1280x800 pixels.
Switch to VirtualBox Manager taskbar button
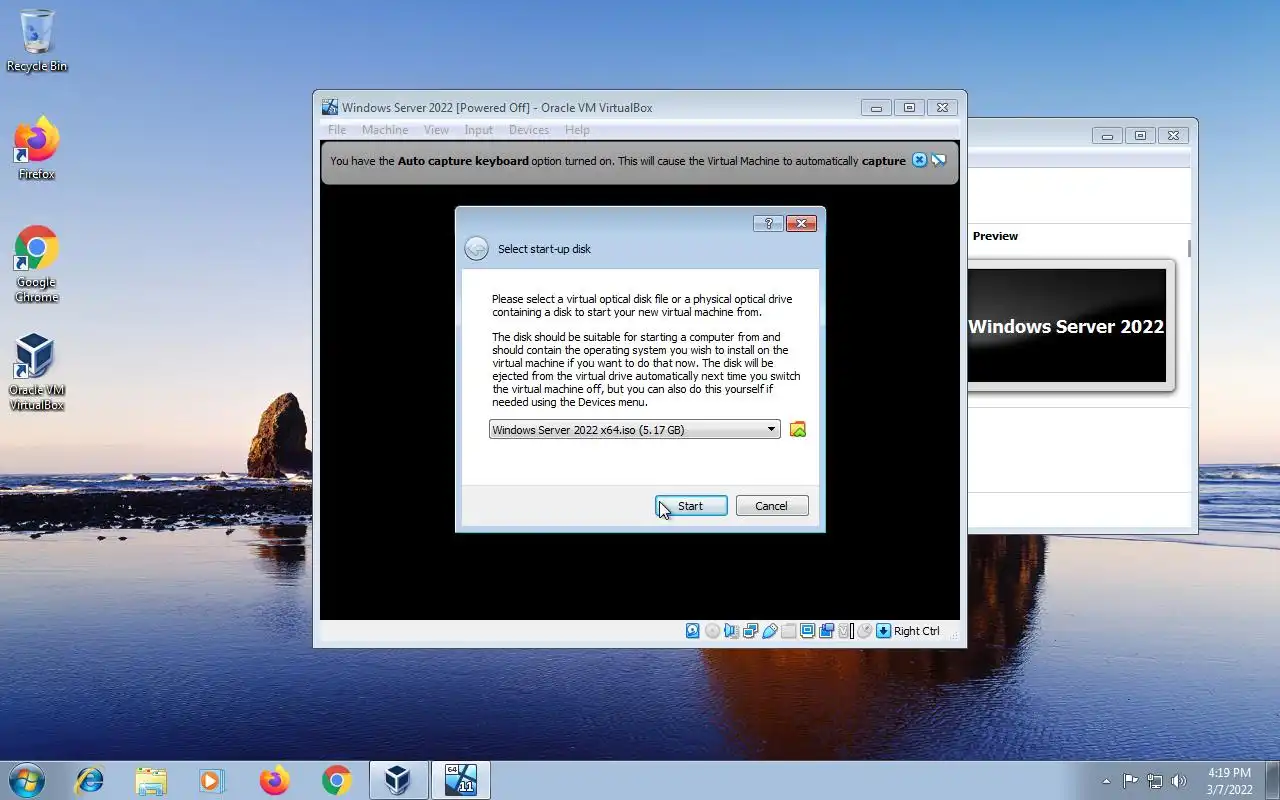pos(399,780)
